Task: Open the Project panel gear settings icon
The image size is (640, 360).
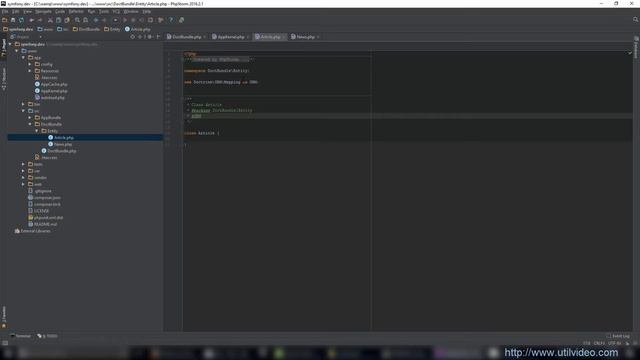Action: click(x=150, y=37)
